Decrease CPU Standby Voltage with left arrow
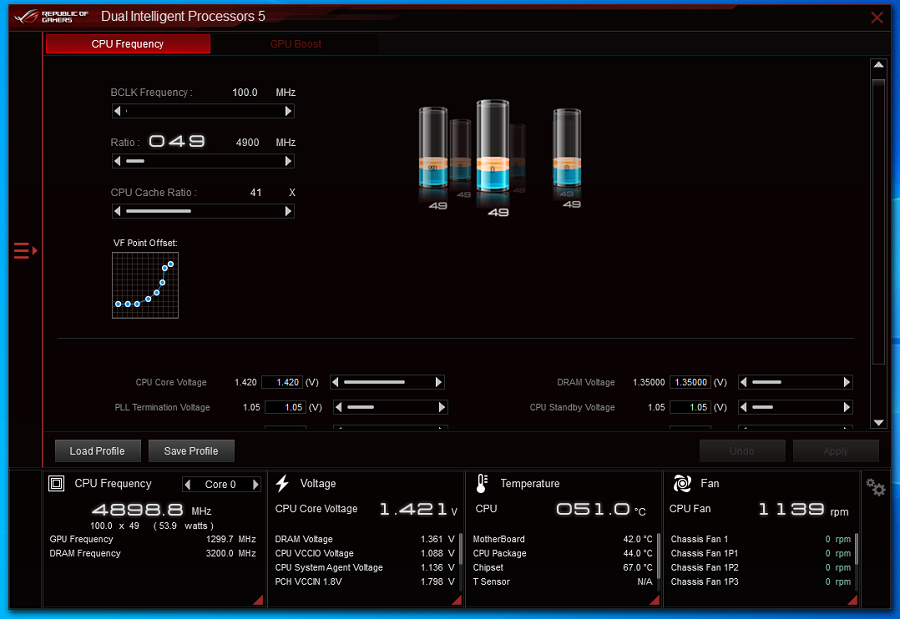This screenshot has height=619, width=900. coord(744,407)
